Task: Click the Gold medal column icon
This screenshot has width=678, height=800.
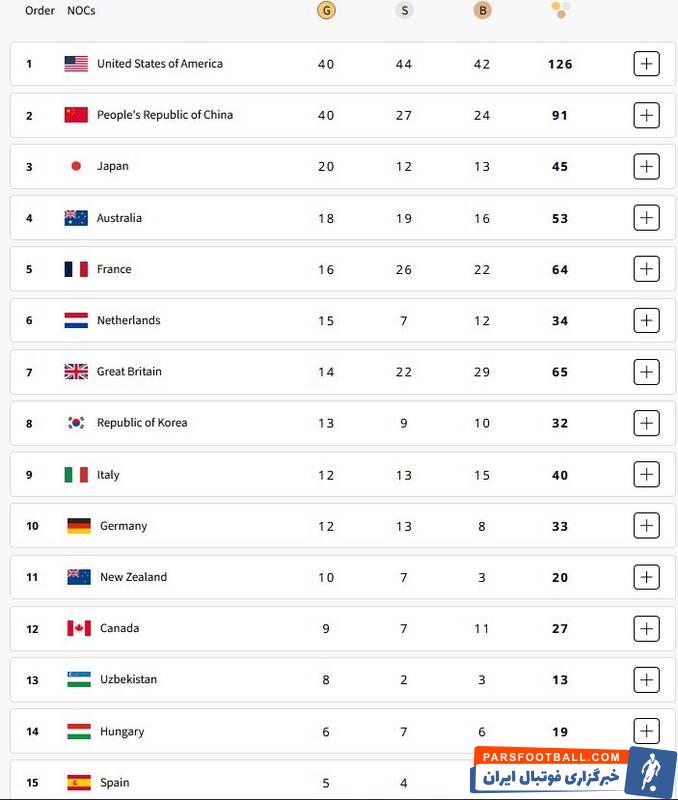Action: 326,11
